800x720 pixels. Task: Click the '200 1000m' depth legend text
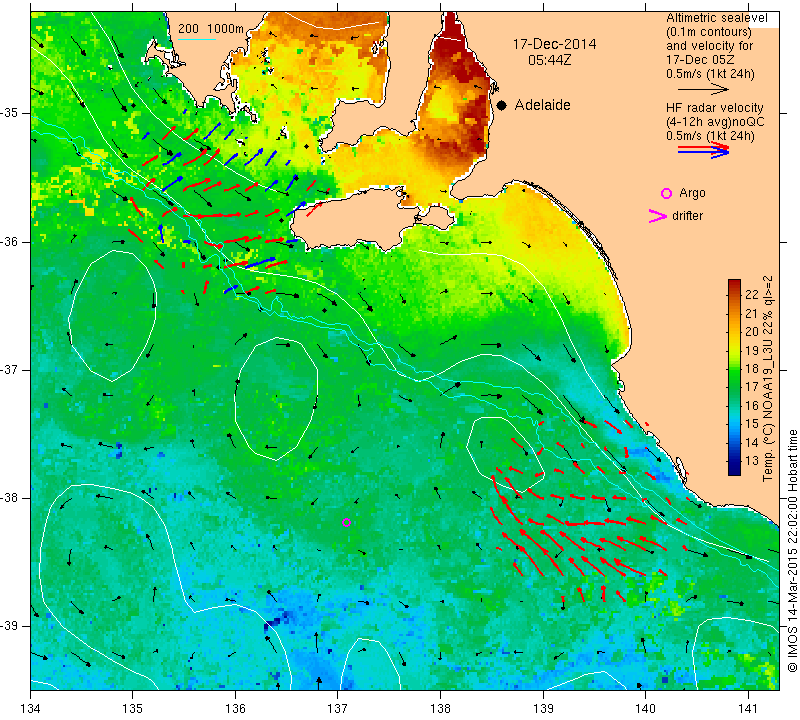click(x=211, y=29)
